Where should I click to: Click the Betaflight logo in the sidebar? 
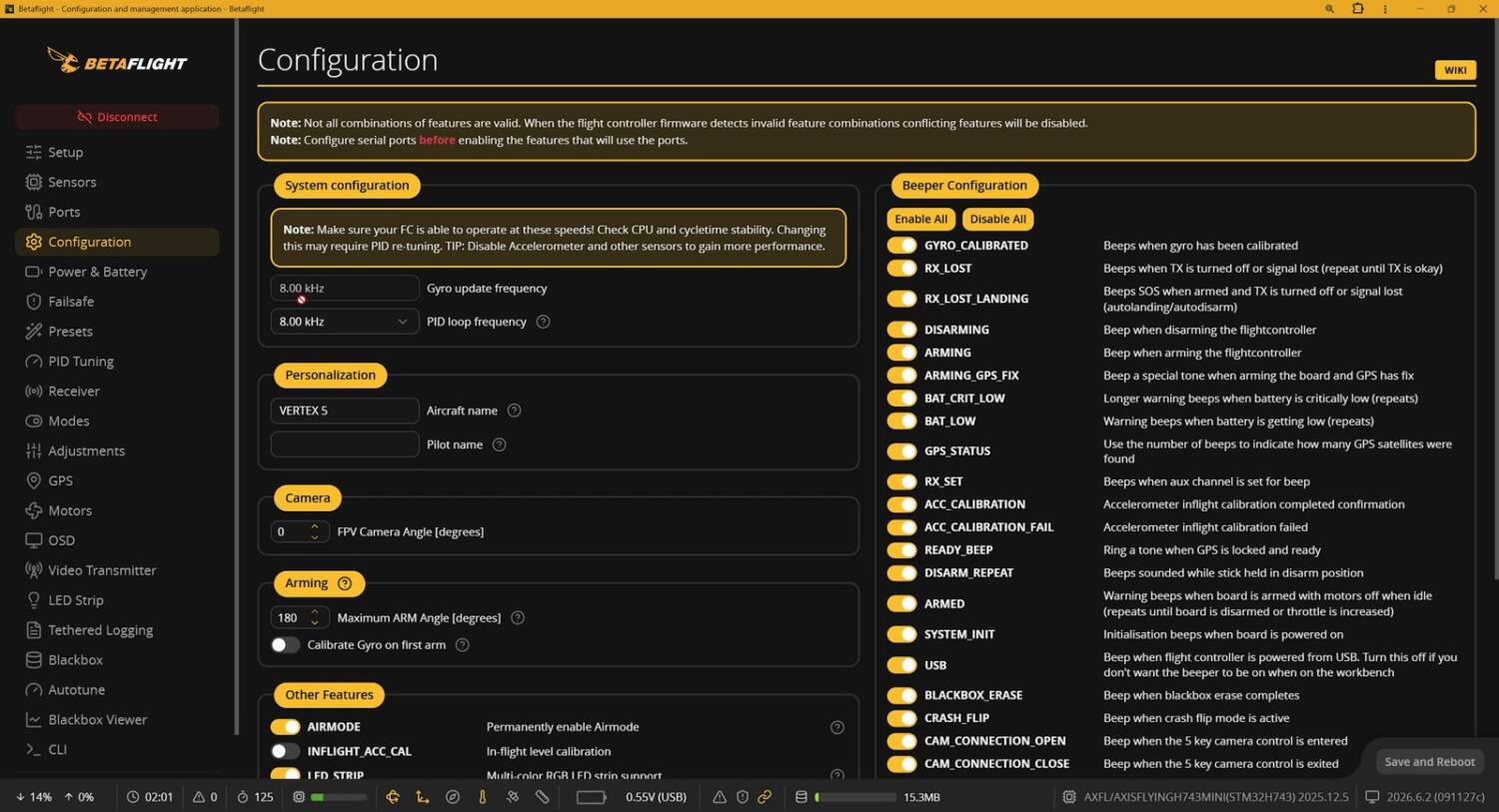tap(117, 62)
